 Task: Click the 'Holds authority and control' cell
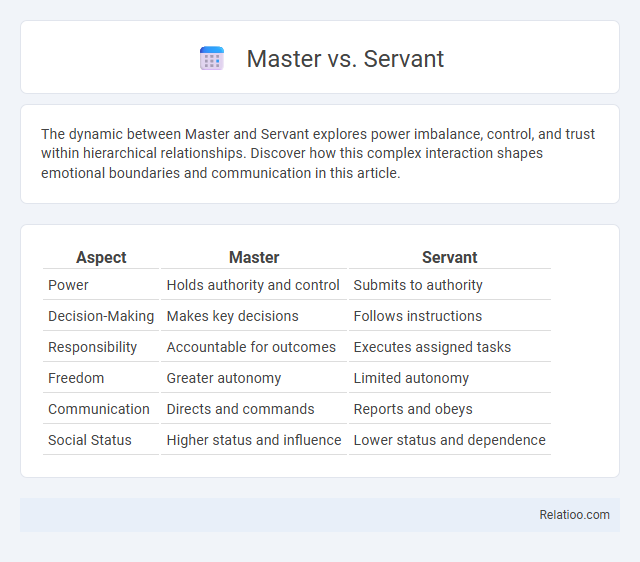click(x=254, y=285)
